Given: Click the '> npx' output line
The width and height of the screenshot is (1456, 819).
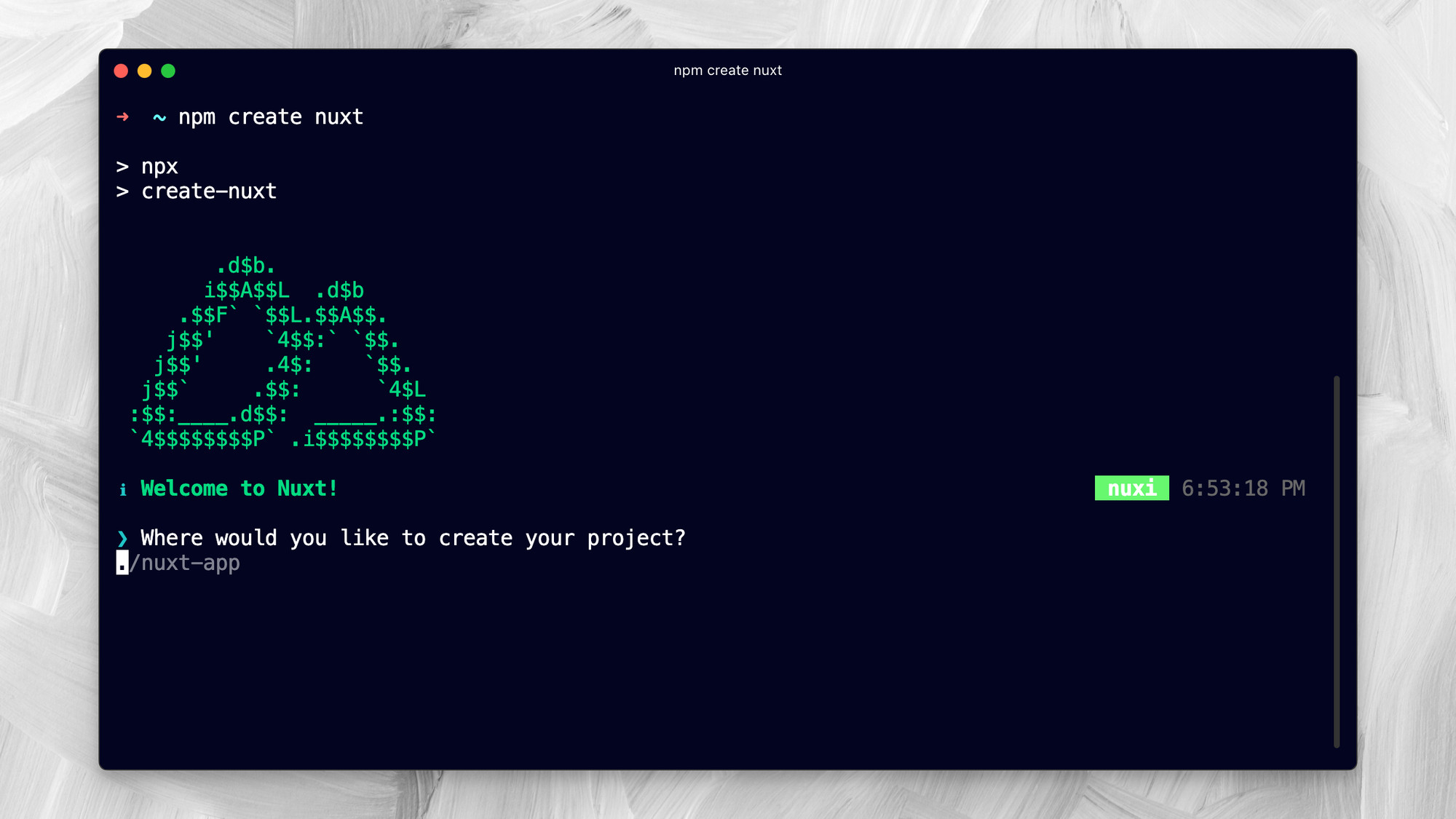Looking at the screenshot, I should point(147,167).
